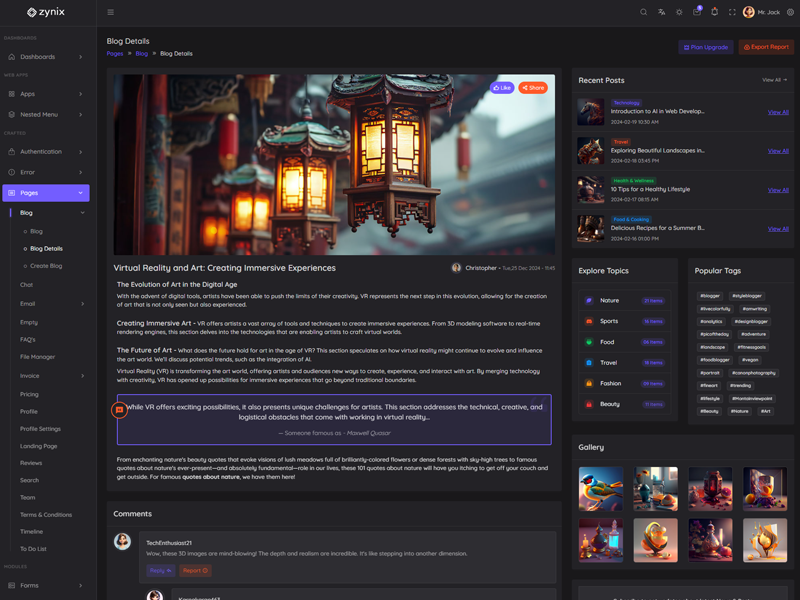800x600 pixels.
Task: Click the Plan Upgrade button
Action: click(x=706, y=47)
